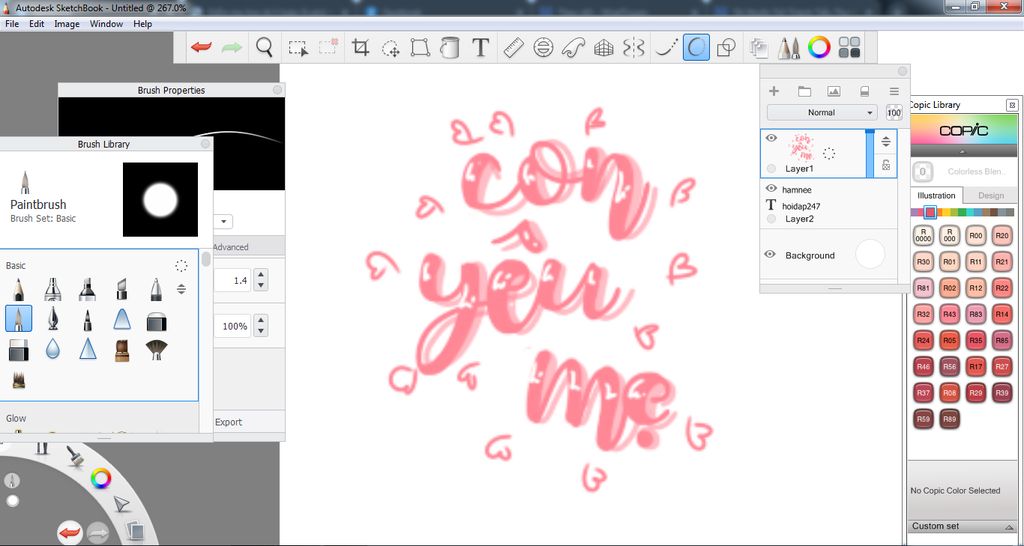The width and height of the screenshot is (1024, 546).
Task: Open the draw shapes style tool
Action: [726, 48]
